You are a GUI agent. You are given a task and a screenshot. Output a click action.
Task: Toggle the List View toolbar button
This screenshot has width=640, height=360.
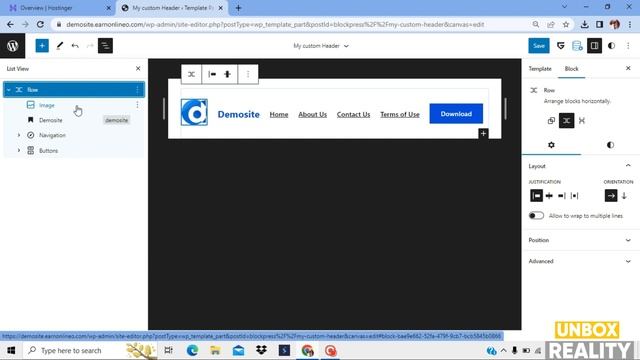(x=105, y=46)
